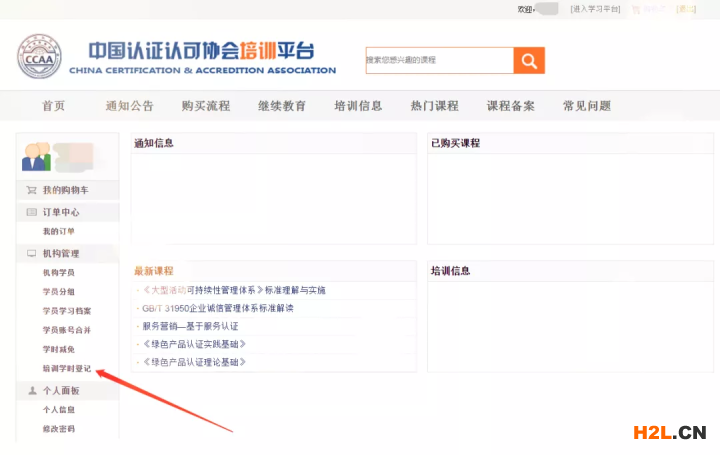The image size is (720, 455).
Task: Click the user avatar image in sidebar
Action: point(37,155)
